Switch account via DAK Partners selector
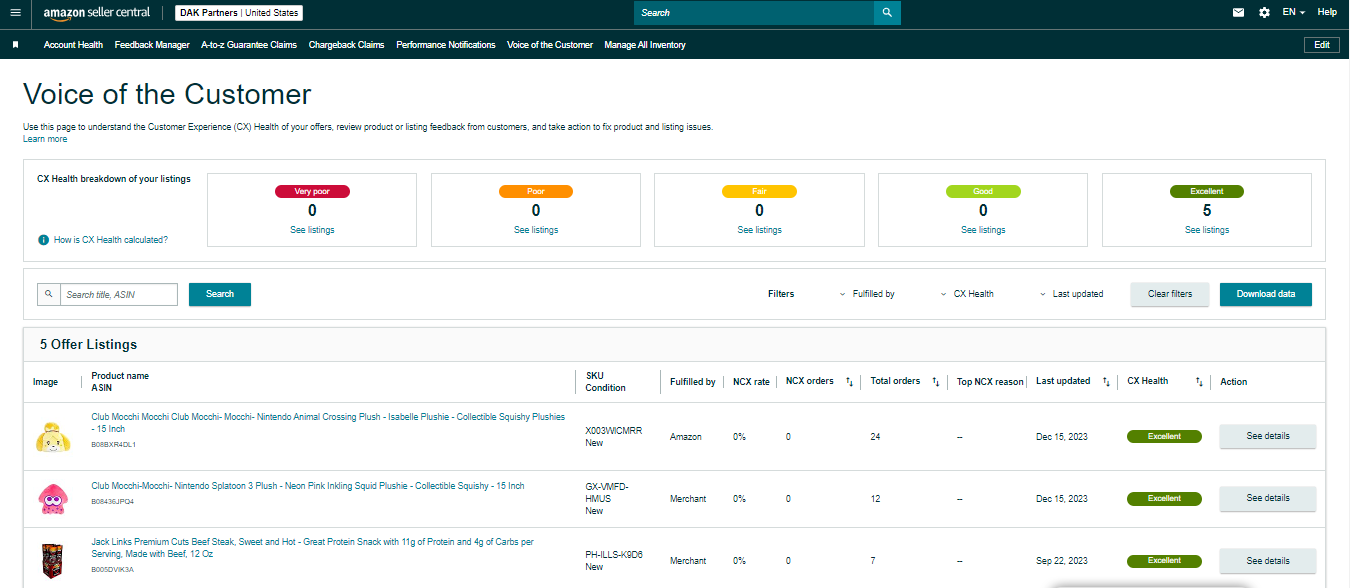1350x588 pixels. pos(239,13)
